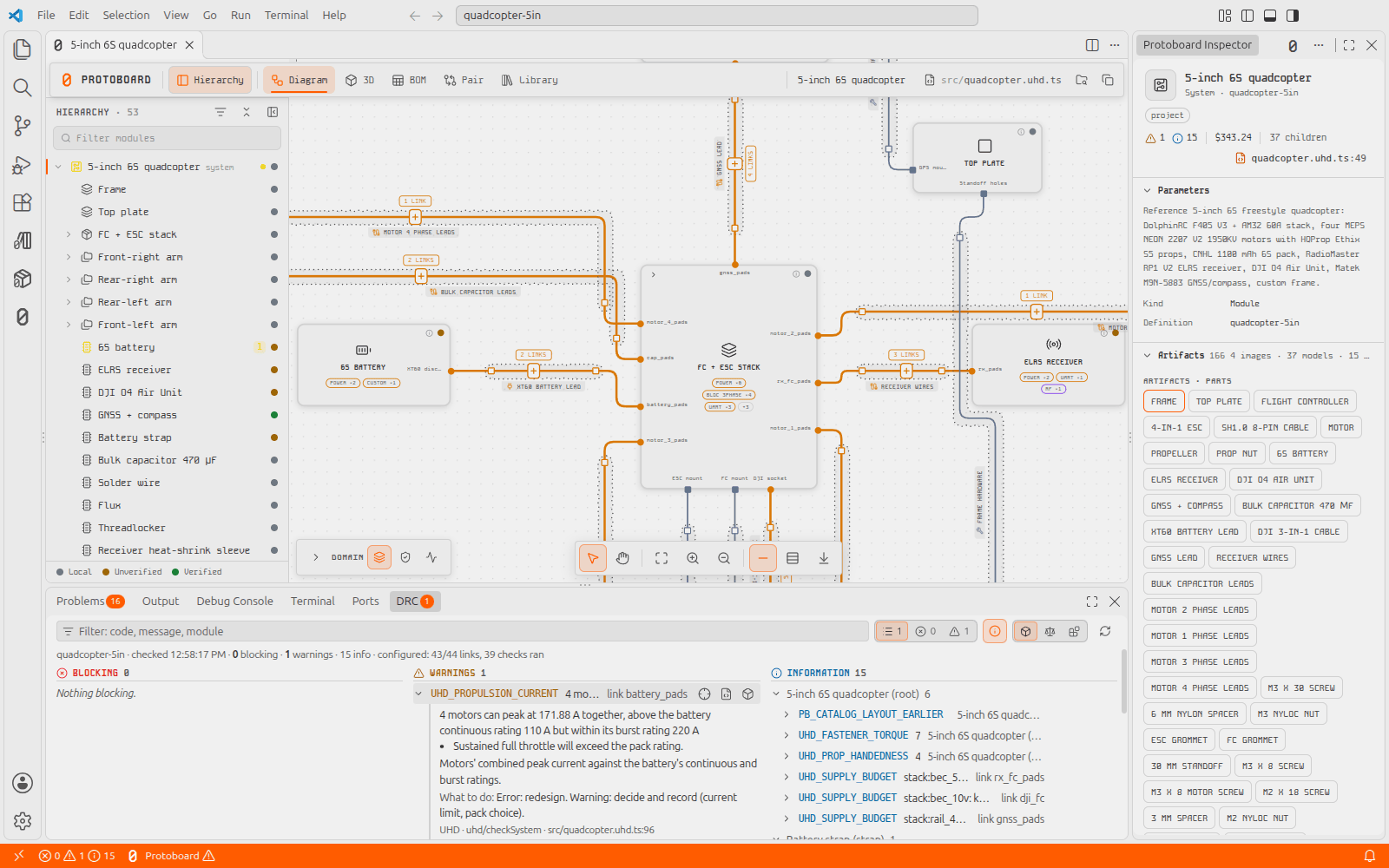Expand the UHD_FASTENER_TORQUE info row
This screenshot has width=1389, height=868.
point(787,735)
